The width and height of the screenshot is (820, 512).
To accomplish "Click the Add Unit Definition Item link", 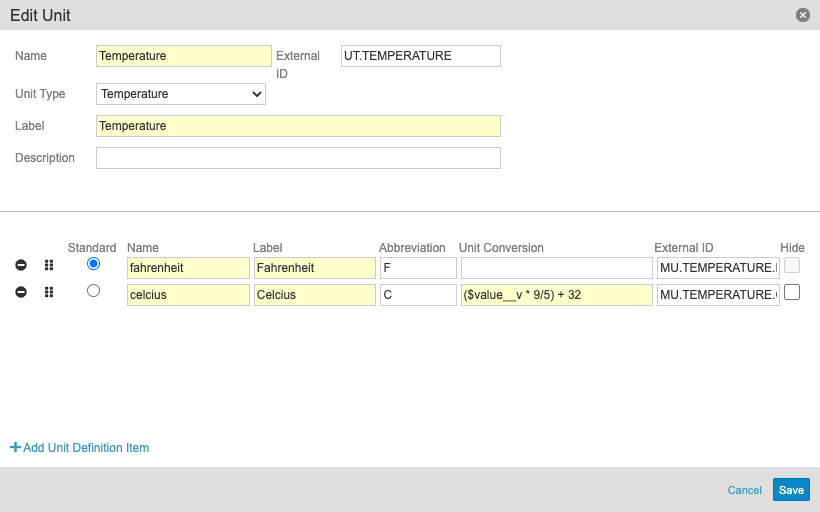I will 86,448.
